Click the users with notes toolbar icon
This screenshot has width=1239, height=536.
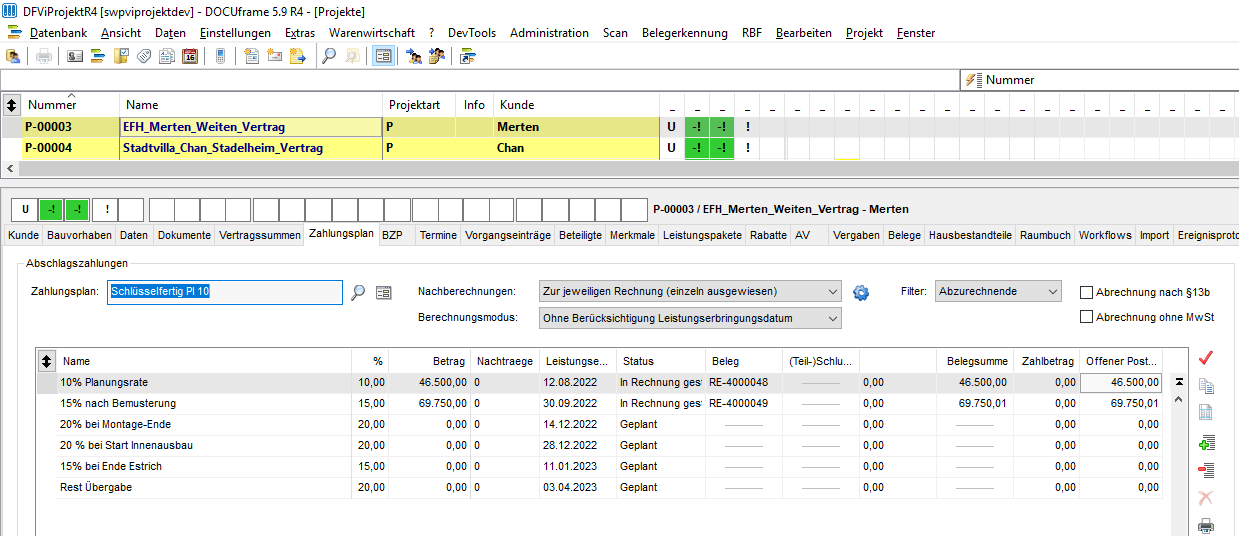(436, 56)
